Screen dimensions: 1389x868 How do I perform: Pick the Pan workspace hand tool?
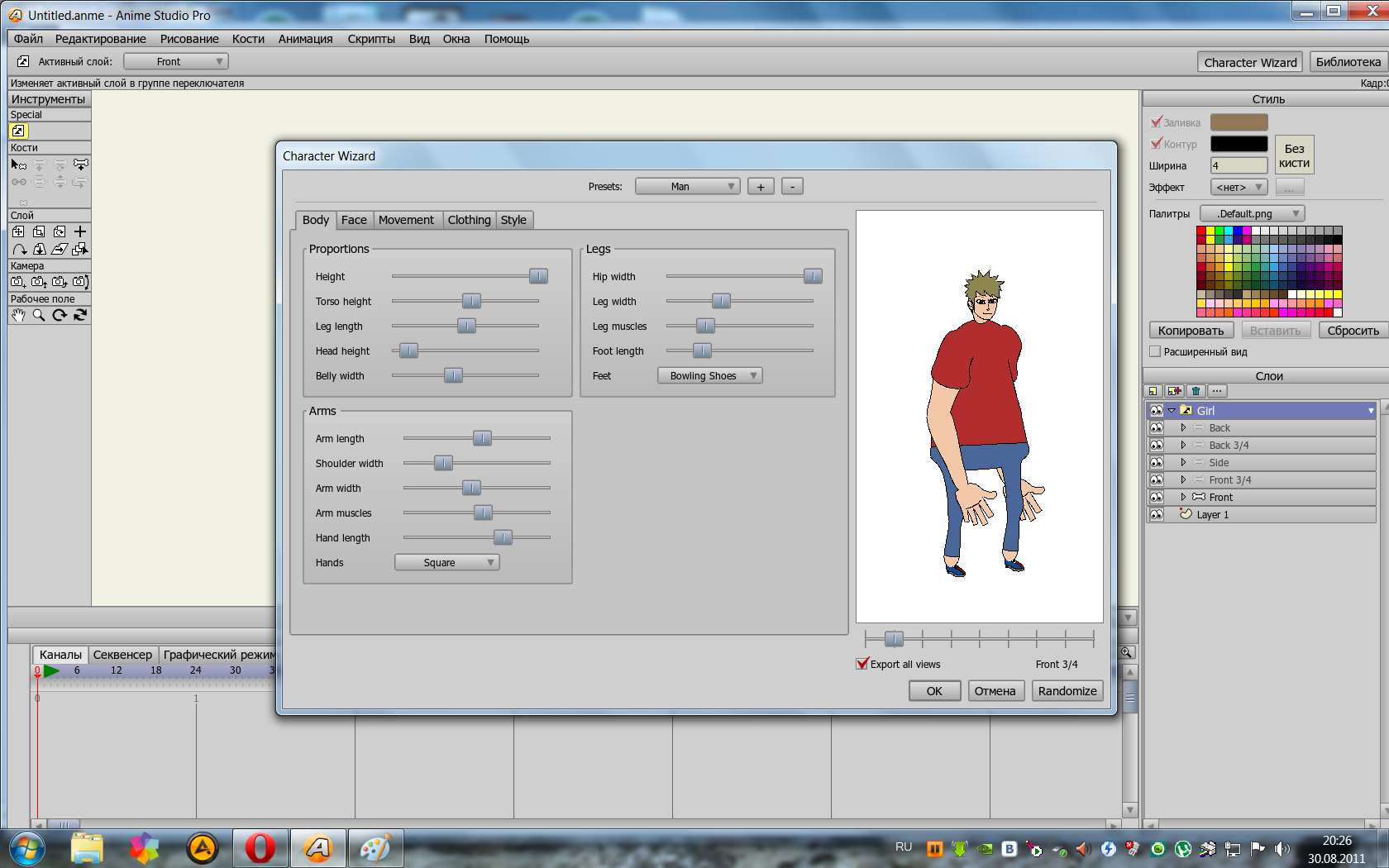point(18,315)
